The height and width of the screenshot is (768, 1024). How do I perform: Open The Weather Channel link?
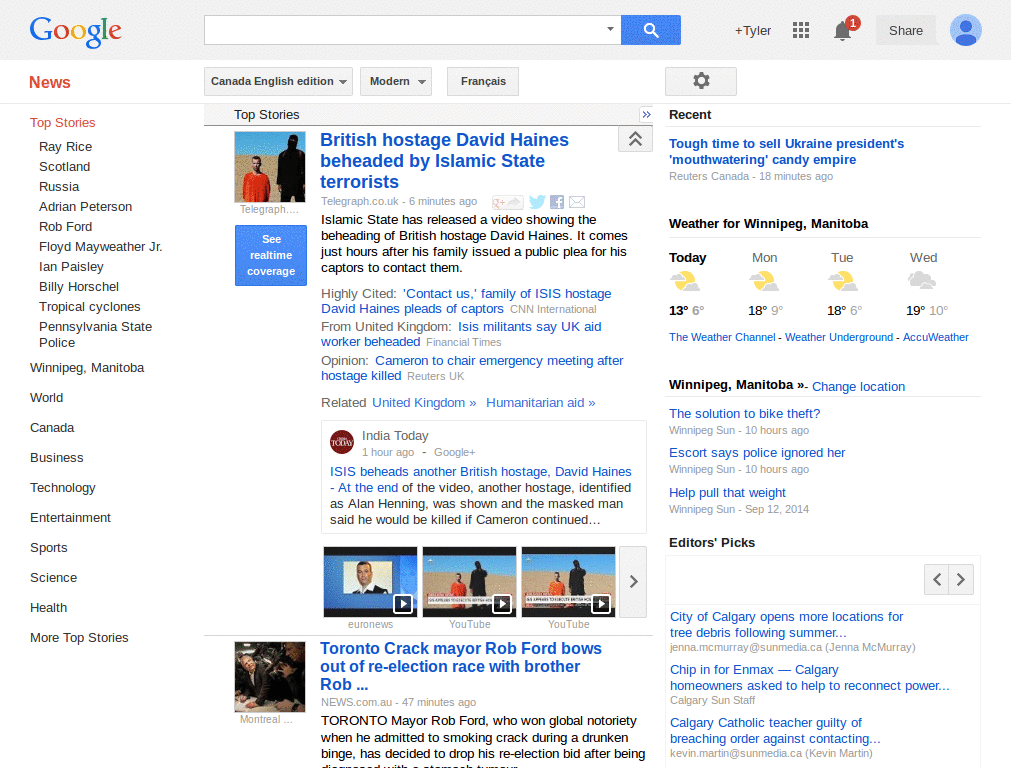[722, 337]
